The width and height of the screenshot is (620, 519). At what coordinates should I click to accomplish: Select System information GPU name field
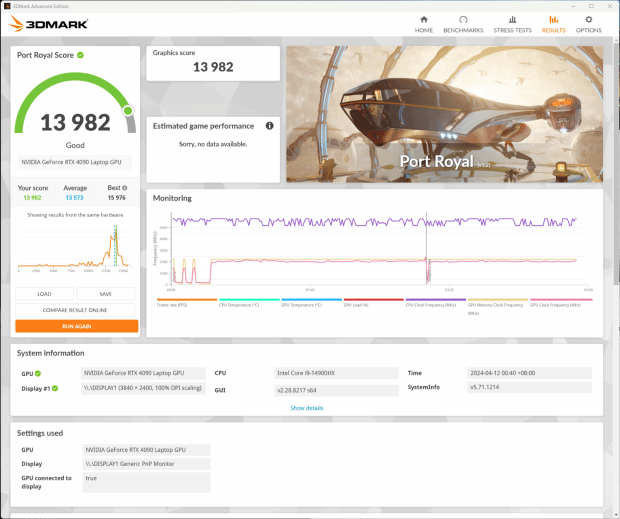pyautogui.click(x=143, y=373)
